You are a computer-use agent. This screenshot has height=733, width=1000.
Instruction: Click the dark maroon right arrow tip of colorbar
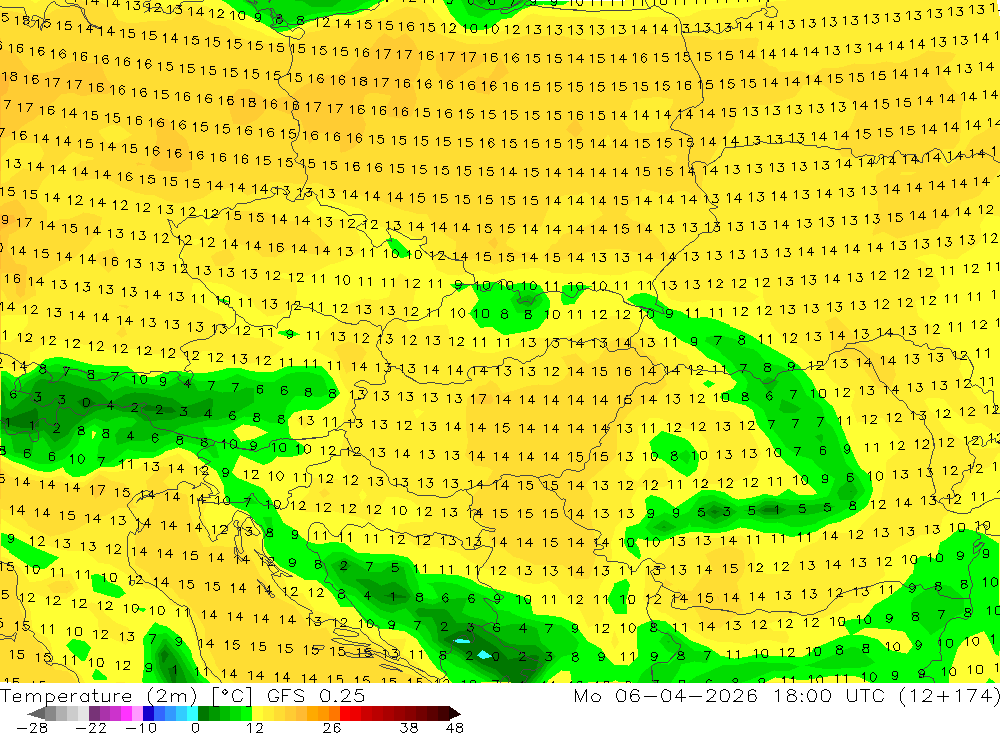[x=455, y=713]
